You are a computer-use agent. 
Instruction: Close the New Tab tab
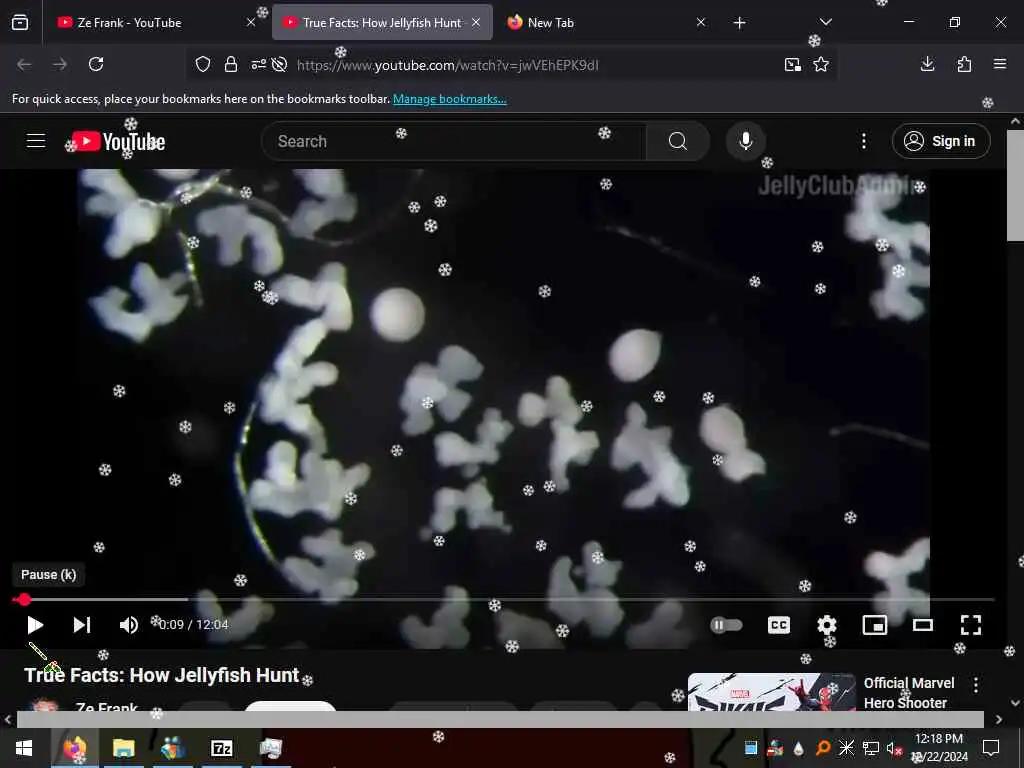(x=701, y=23)
